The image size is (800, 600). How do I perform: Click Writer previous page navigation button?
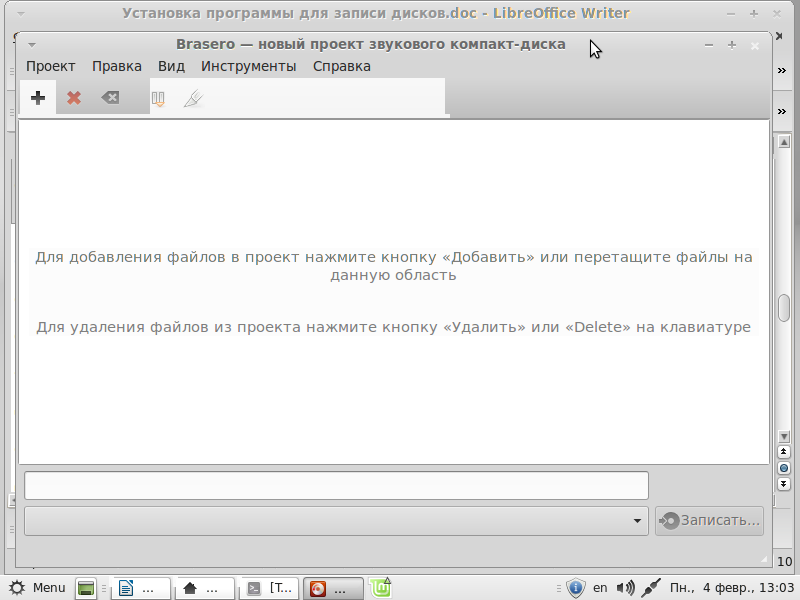(784, 452)
